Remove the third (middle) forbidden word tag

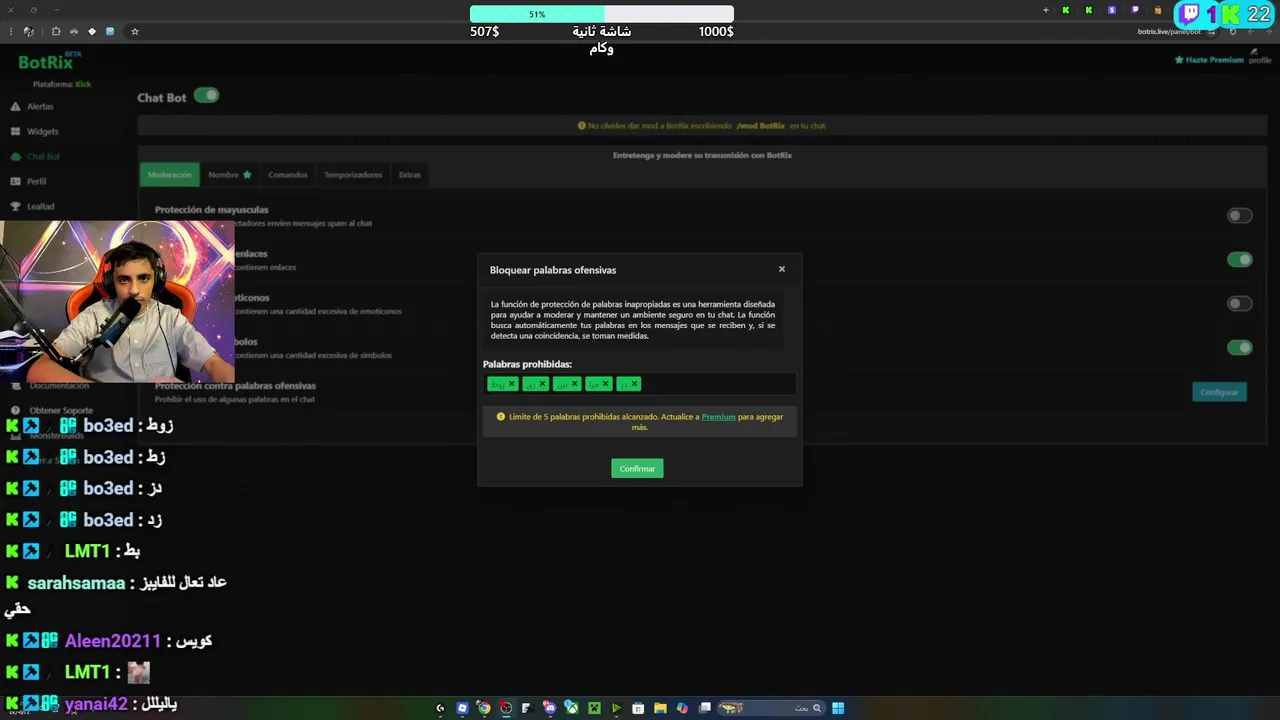[x=574, y=384]
